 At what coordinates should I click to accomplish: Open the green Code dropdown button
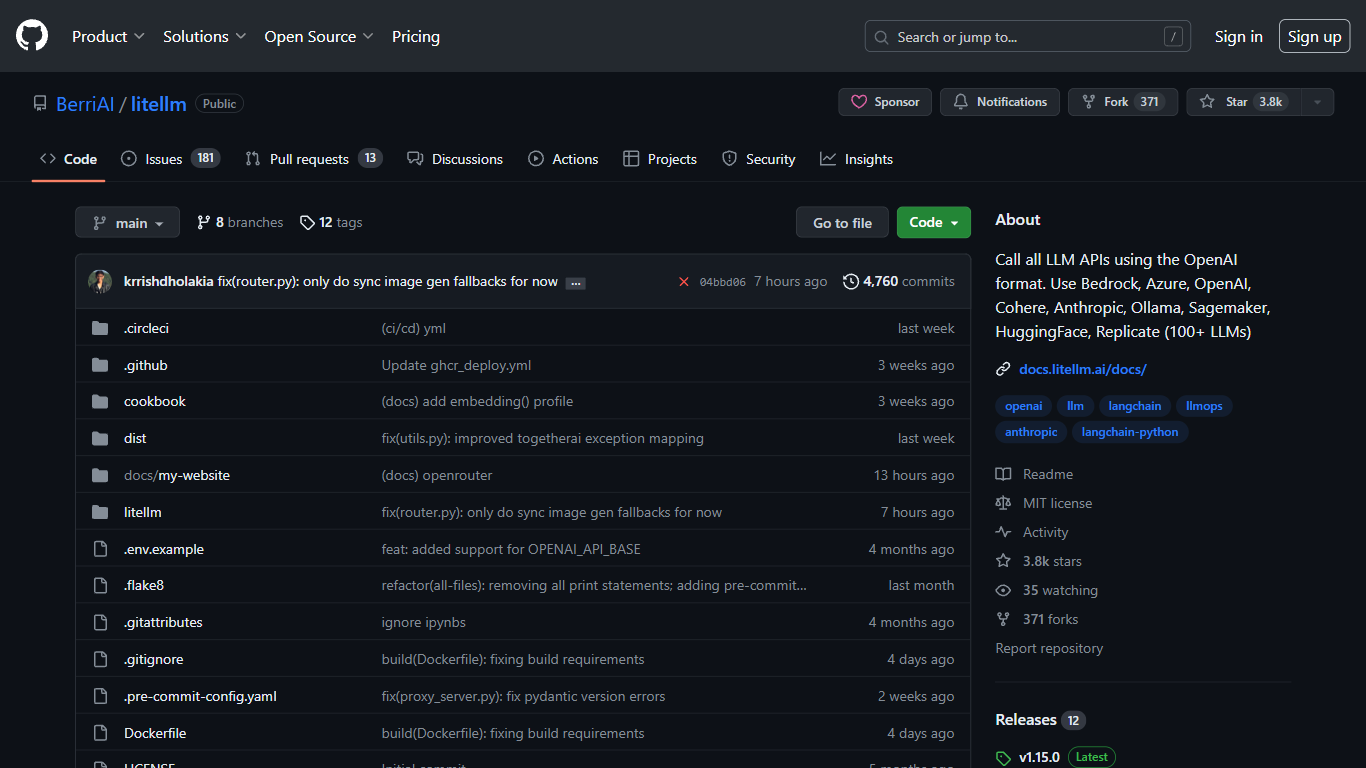click(934, 223)
